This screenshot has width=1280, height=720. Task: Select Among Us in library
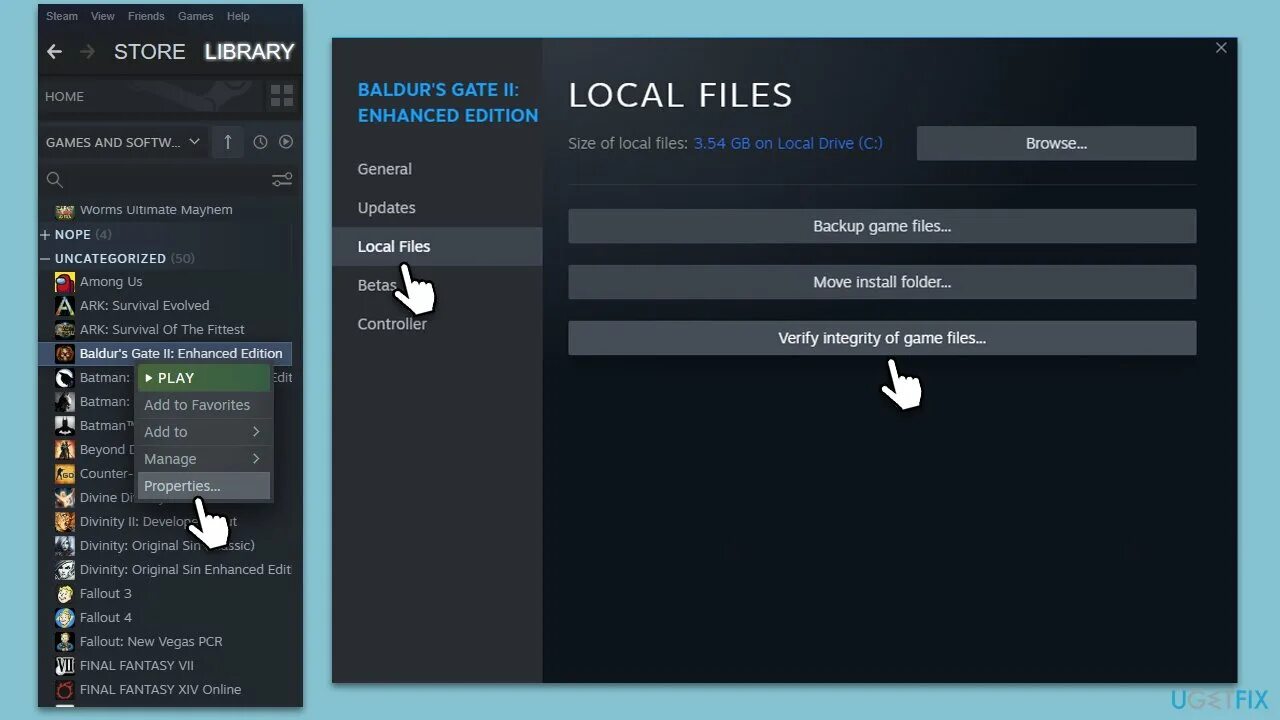(x=111, y=282)
